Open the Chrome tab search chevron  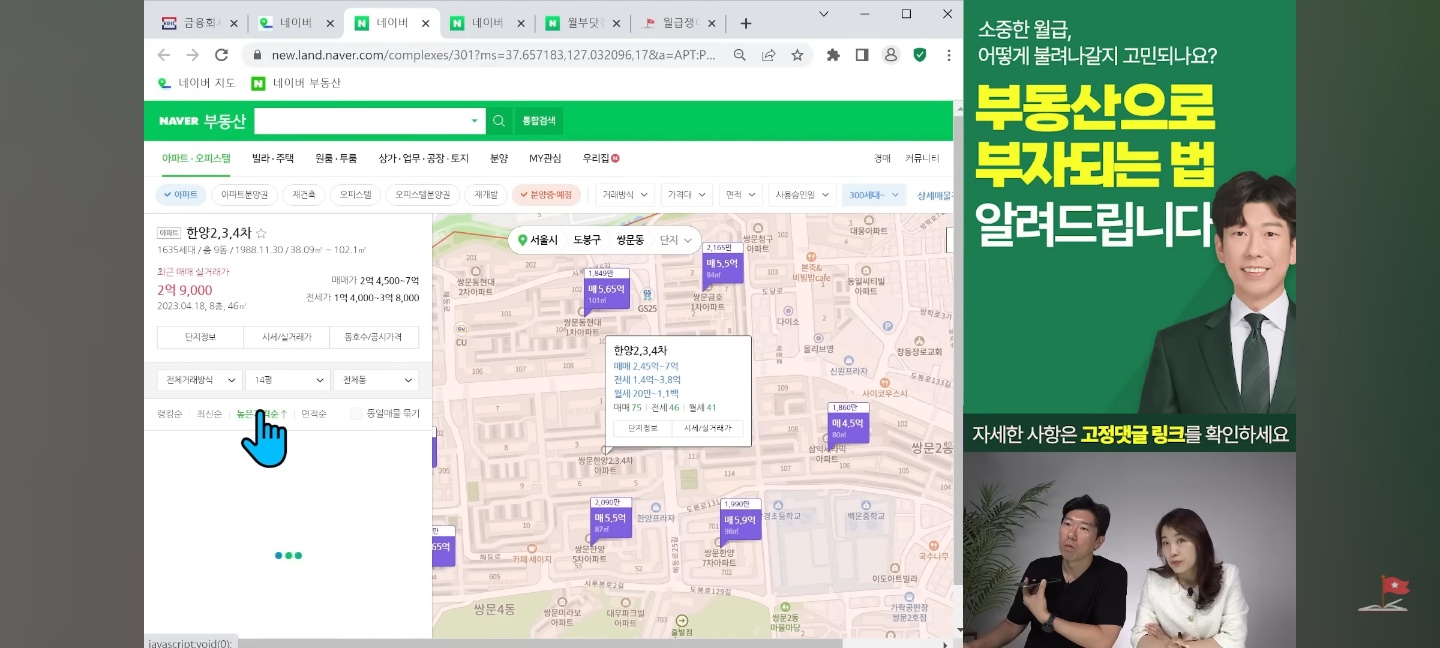point(823,14)
